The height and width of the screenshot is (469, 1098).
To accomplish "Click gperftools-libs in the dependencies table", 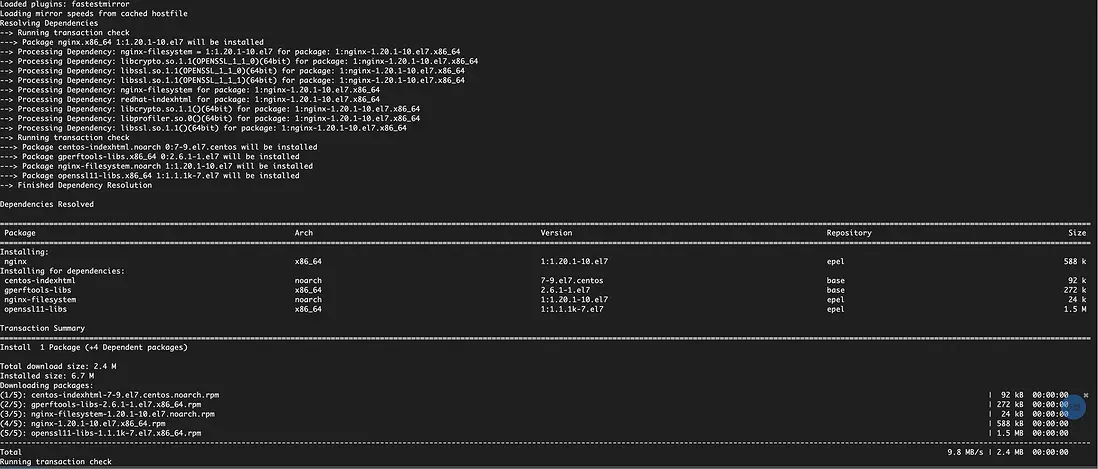I will [x=38, y=290].
